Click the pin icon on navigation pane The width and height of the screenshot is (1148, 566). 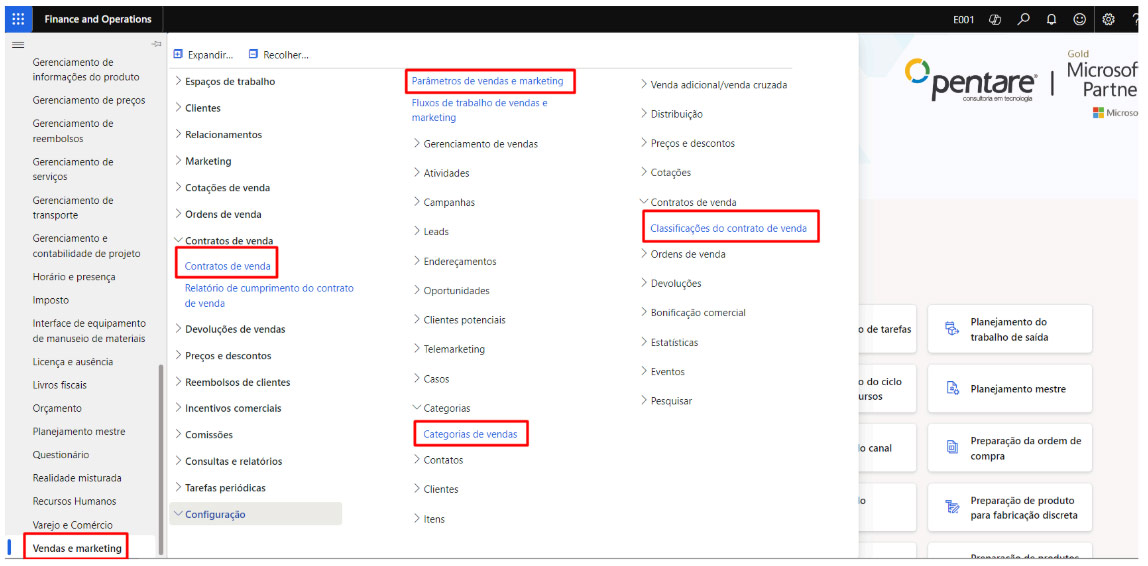click(x=155, y=44)
